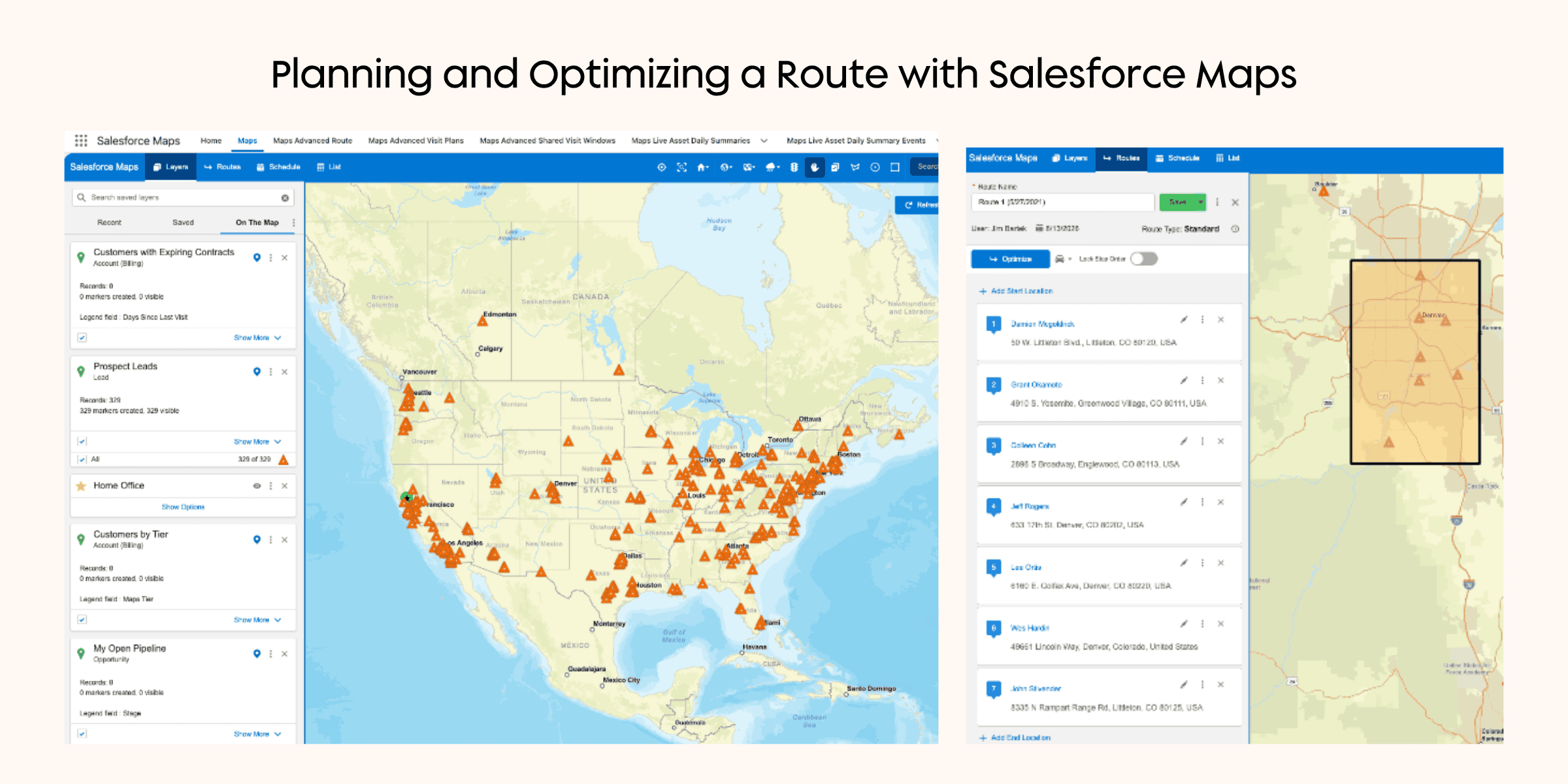1568x784 pixels.
Task: Open the home location dropdown in map toolbar
Action: click(703, 167)
